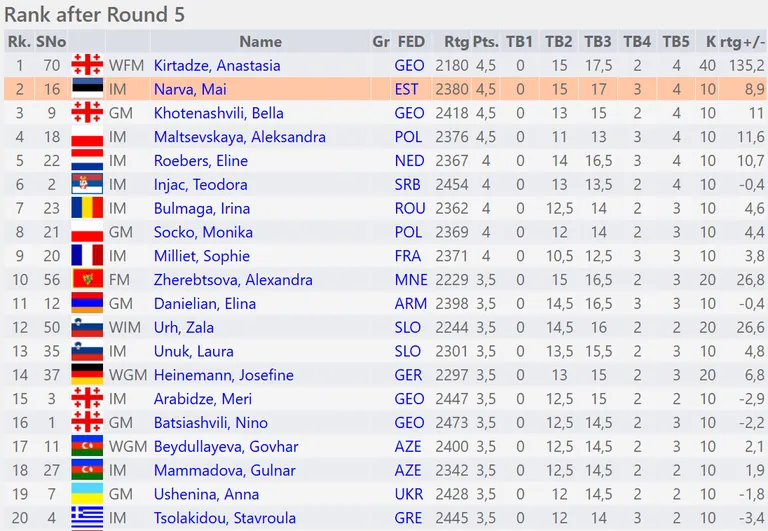Click the French flag in Milliet's row

[x=87, y=256]
